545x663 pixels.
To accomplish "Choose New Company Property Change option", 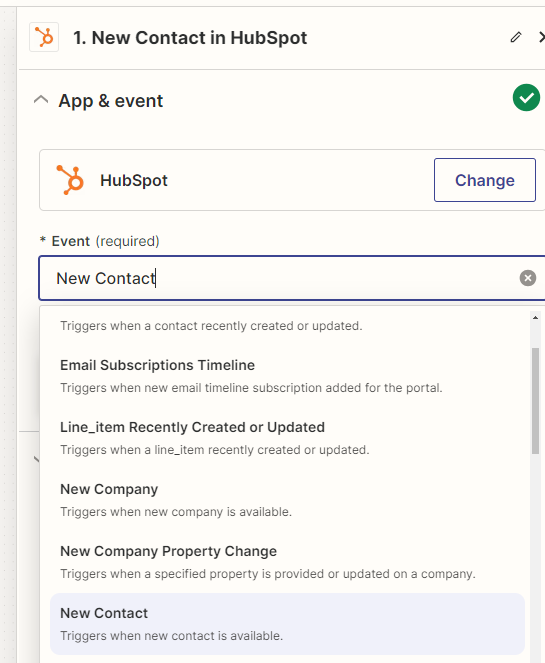I will (x=288, y=562).
